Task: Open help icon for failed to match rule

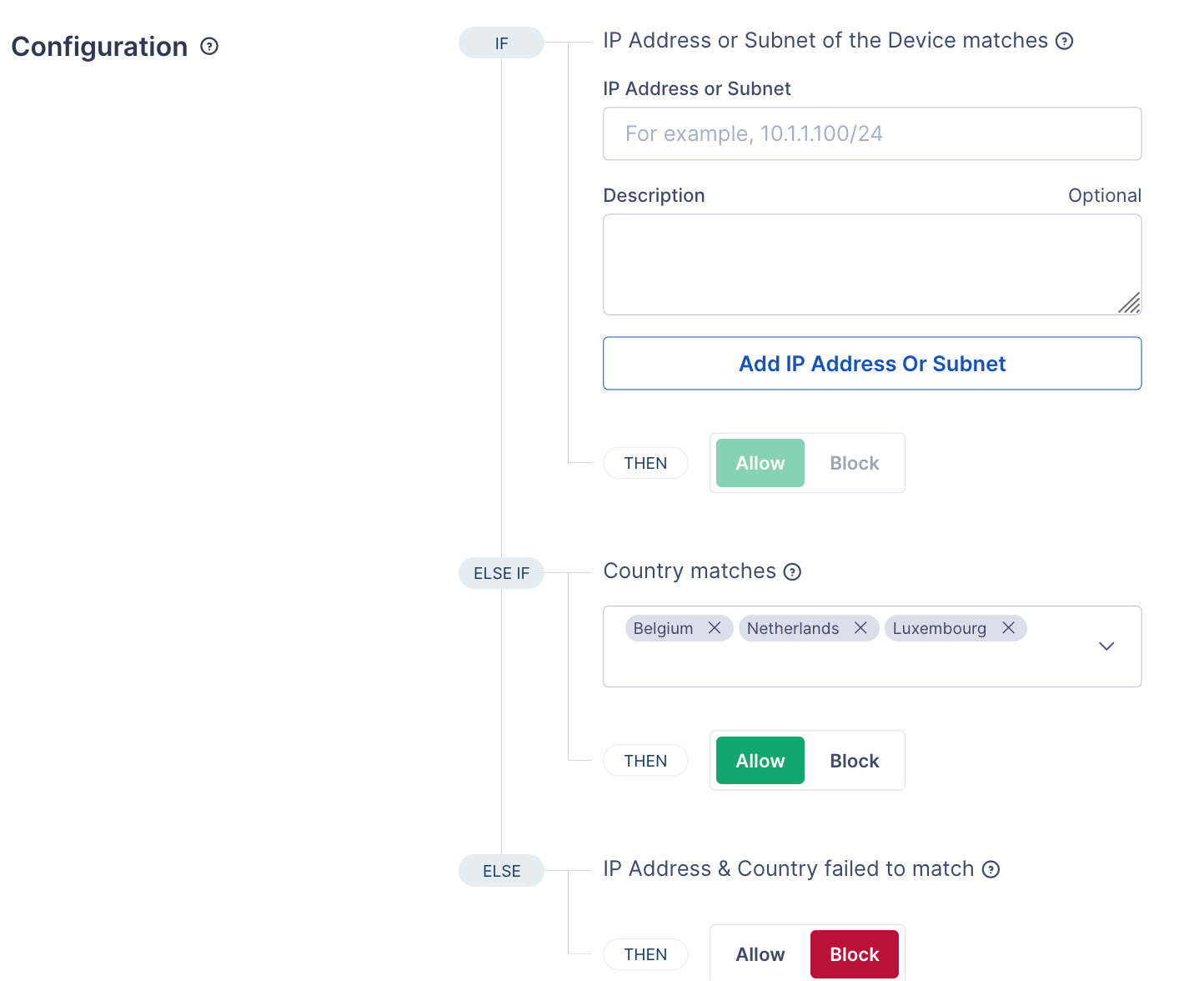Action: click(991, 869)
